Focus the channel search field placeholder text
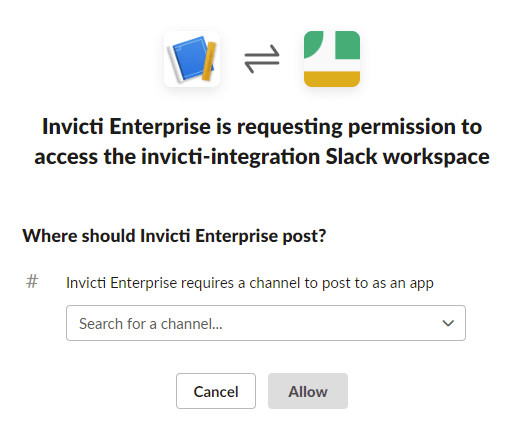This screenshot has height=442, width=513. [x=151, y=324]
